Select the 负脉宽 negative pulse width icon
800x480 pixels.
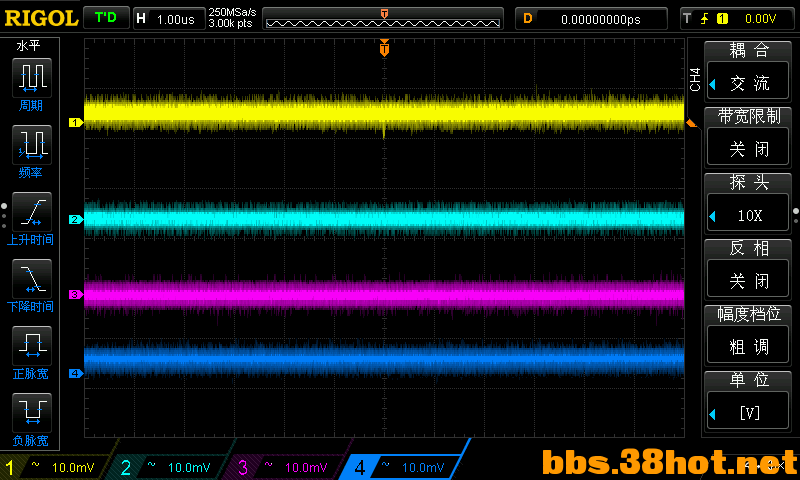tap(32, 413)
